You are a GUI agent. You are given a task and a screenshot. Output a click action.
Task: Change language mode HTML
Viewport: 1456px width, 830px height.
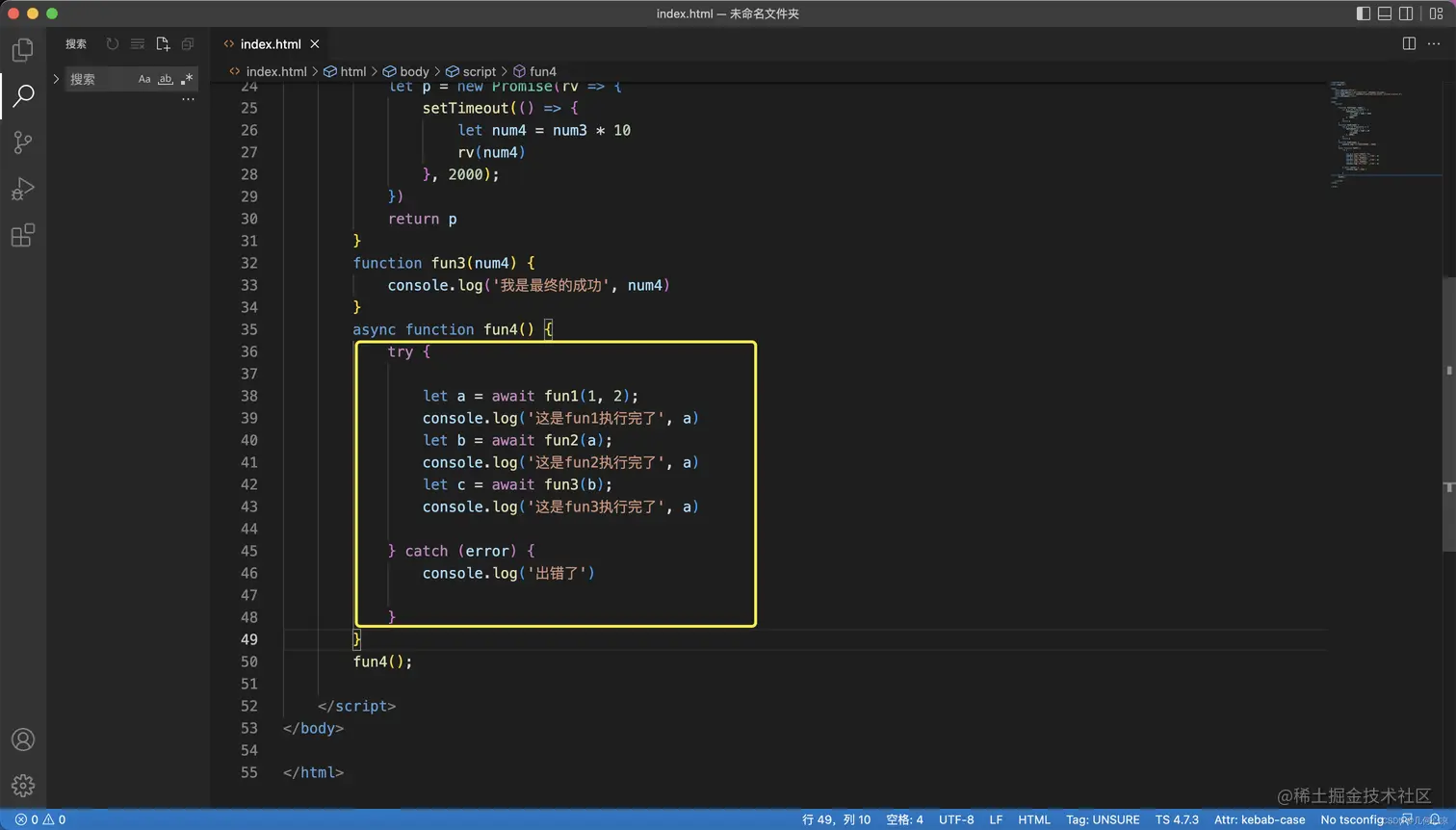tap(1034, 819)
